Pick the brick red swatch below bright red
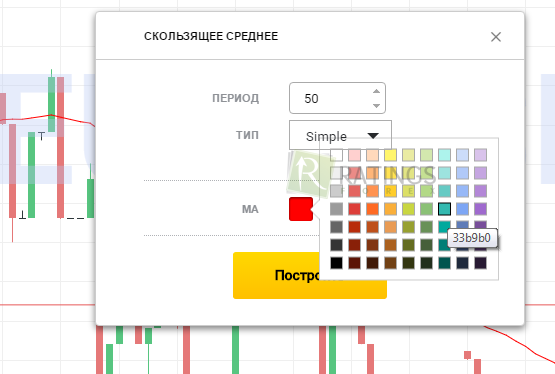Image resolution: width=555 pixels, height=374 pixels. click(x=354, y=227)
